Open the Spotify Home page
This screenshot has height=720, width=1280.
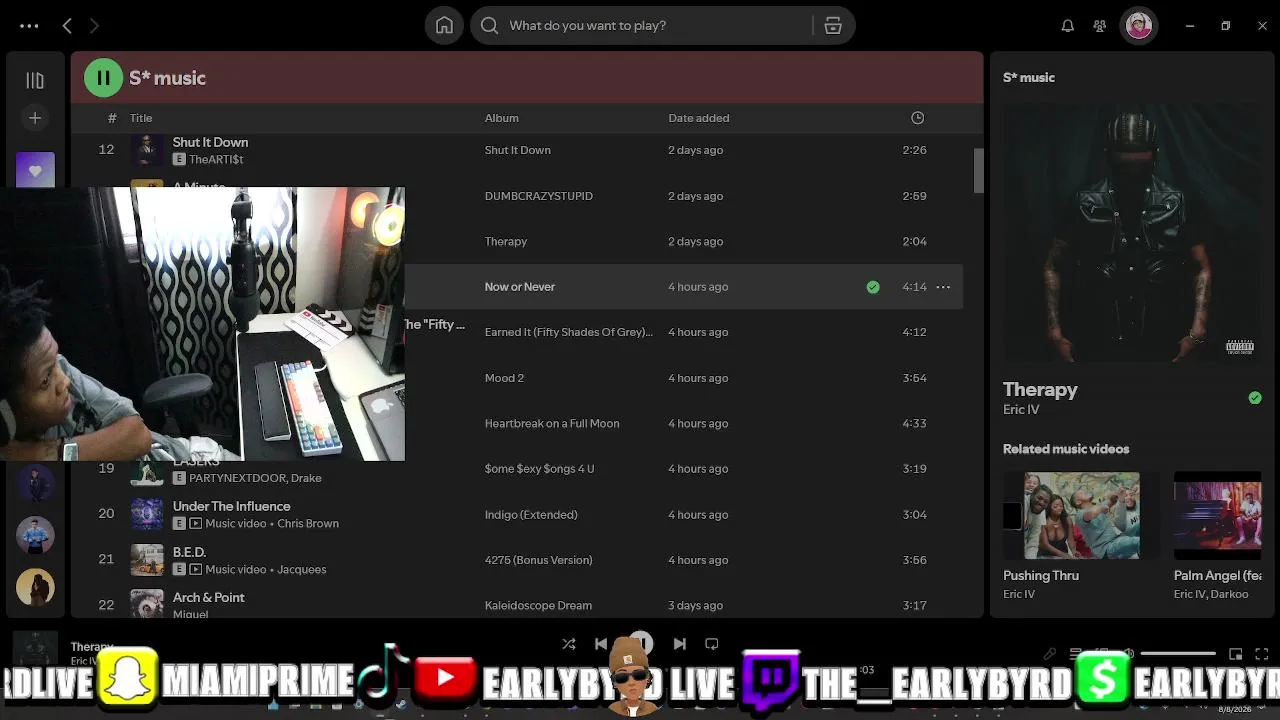pyautogui.click(x=444, y=26)
